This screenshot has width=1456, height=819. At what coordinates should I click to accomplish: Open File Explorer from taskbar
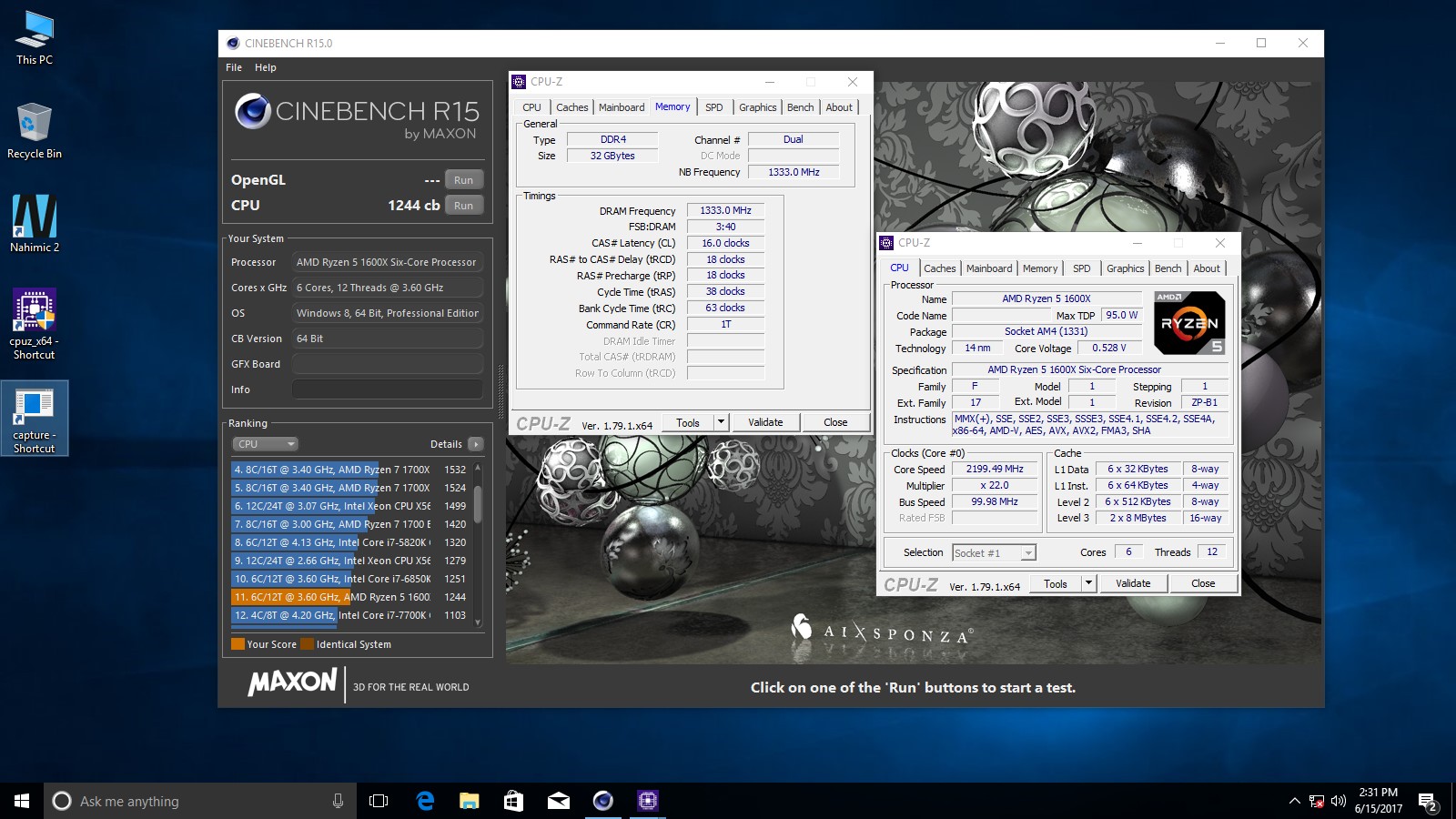pyautogui.click(x=470, y=801)
